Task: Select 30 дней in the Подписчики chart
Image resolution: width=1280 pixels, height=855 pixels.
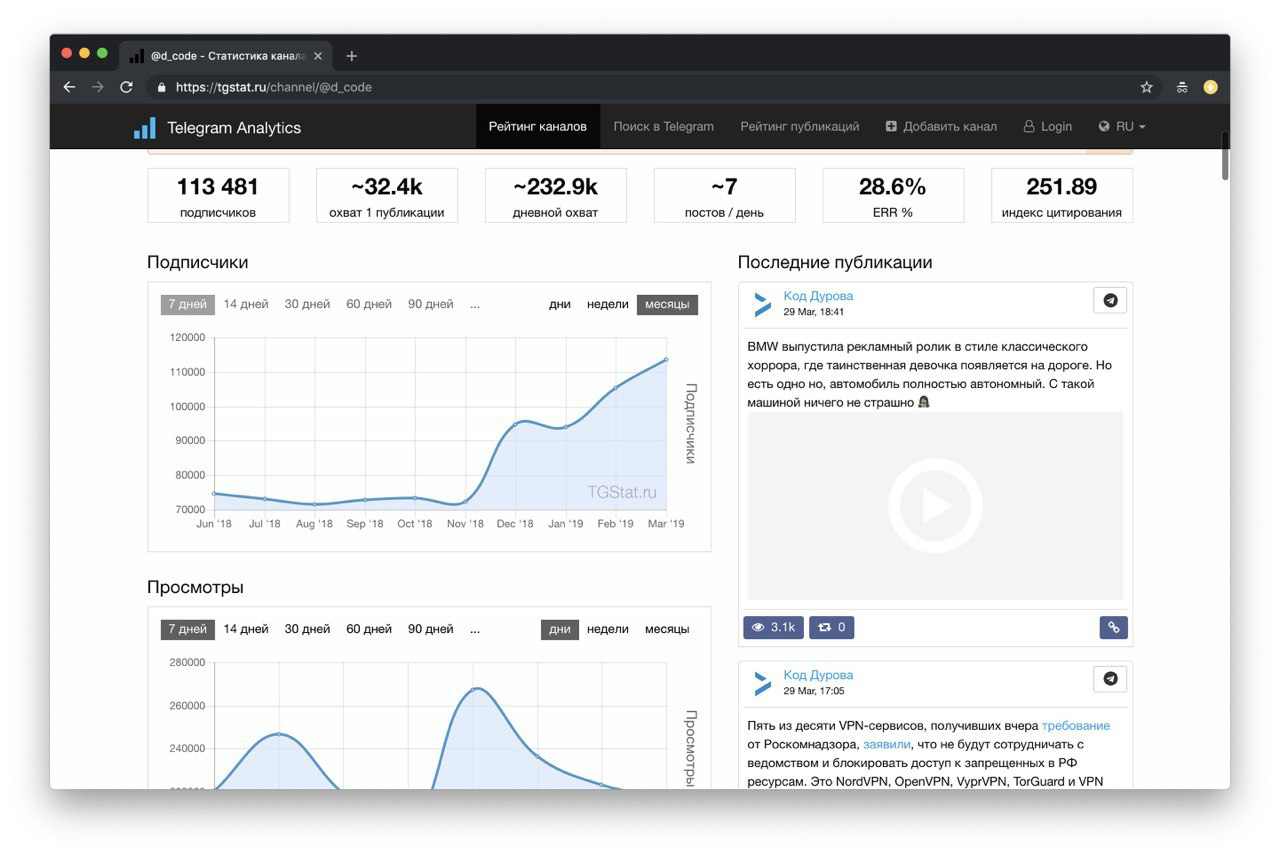Action: coord(307,304)
